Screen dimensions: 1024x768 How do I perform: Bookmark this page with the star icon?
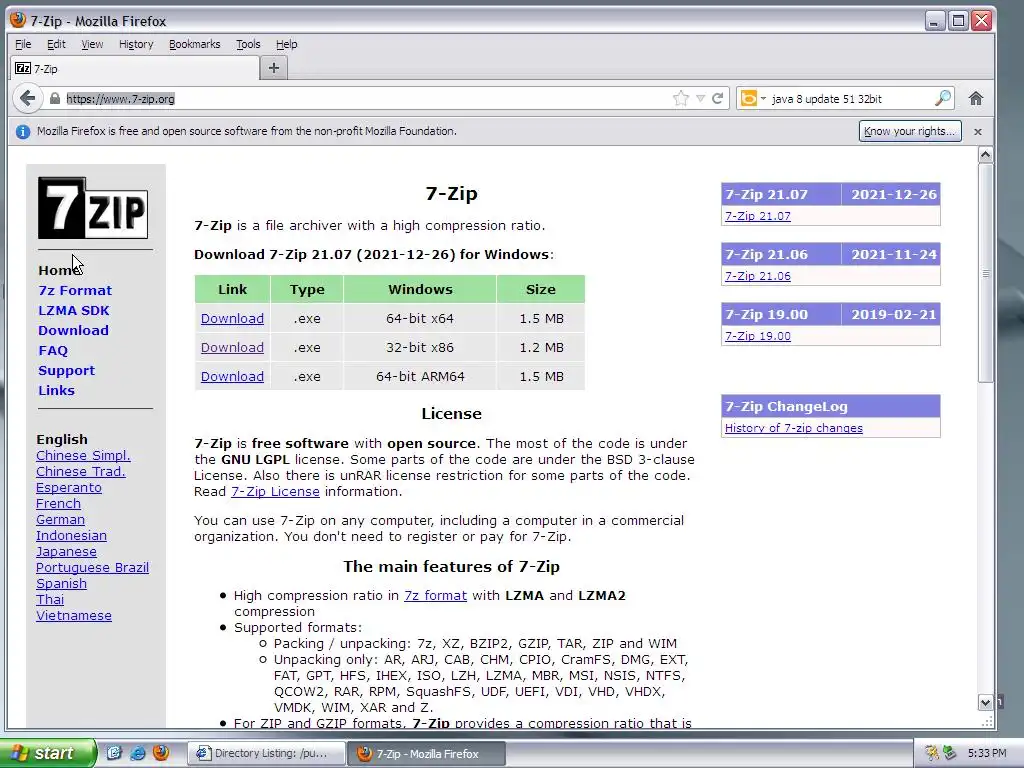[x=680, y=99]
